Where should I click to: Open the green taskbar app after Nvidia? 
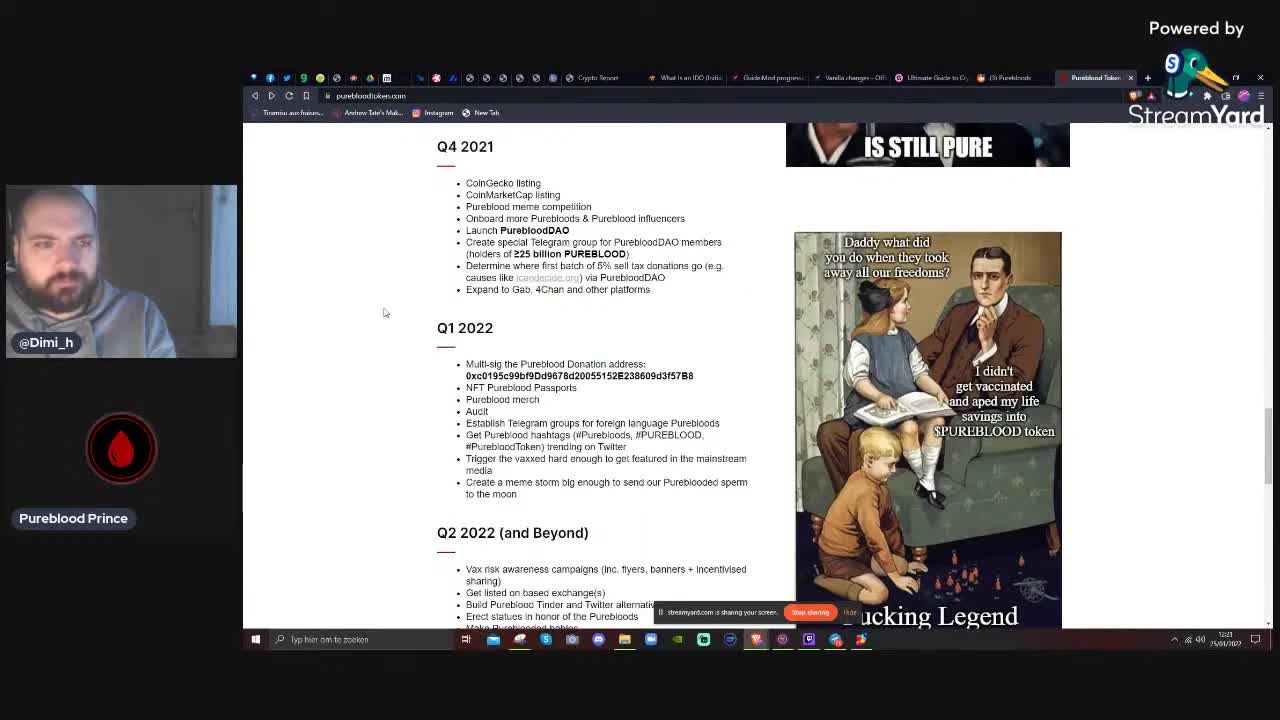703,640
